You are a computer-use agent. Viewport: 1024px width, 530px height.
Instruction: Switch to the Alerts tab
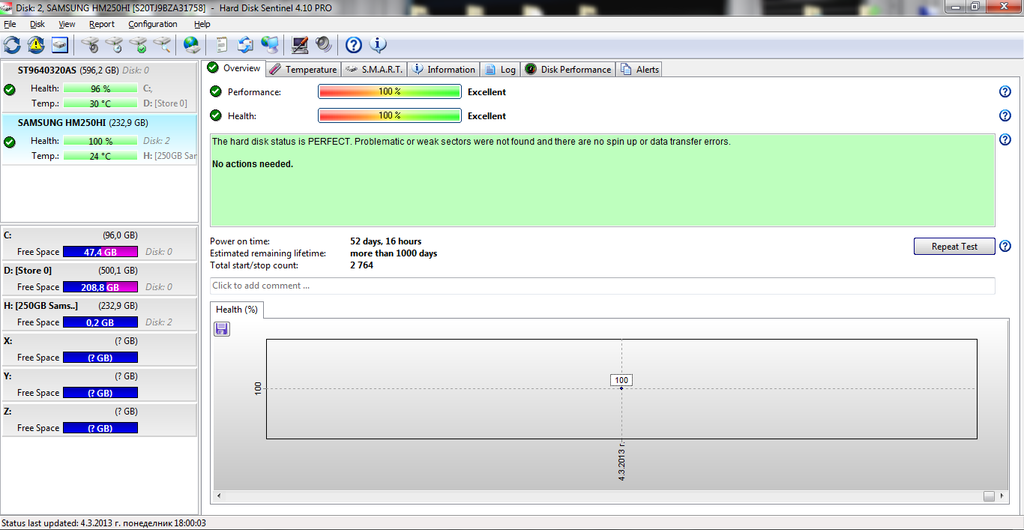pos(640,69)
